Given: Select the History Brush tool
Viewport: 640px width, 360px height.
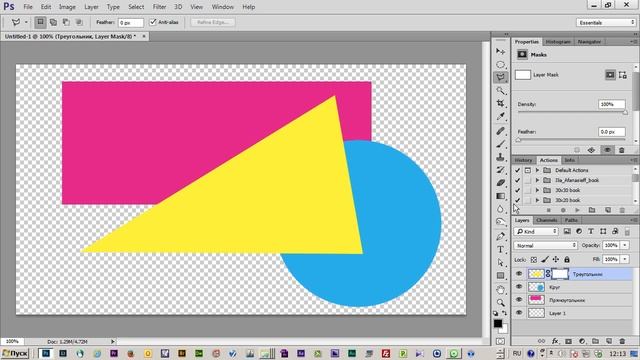Looking at the screenshot, I should pyautogui.click(x=500, y=170).
